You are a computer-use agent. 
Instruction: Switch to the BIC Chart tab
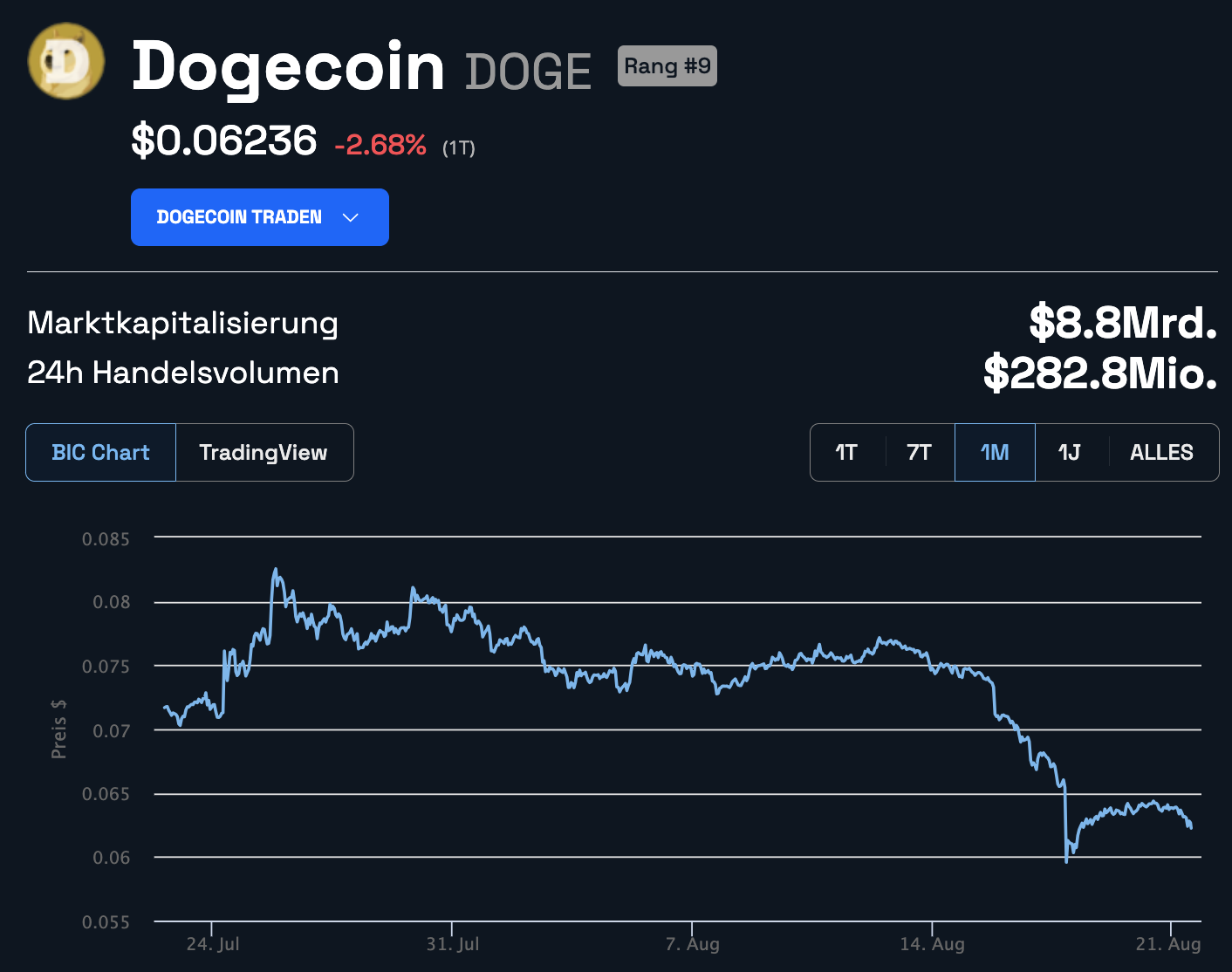click(101, 452)
